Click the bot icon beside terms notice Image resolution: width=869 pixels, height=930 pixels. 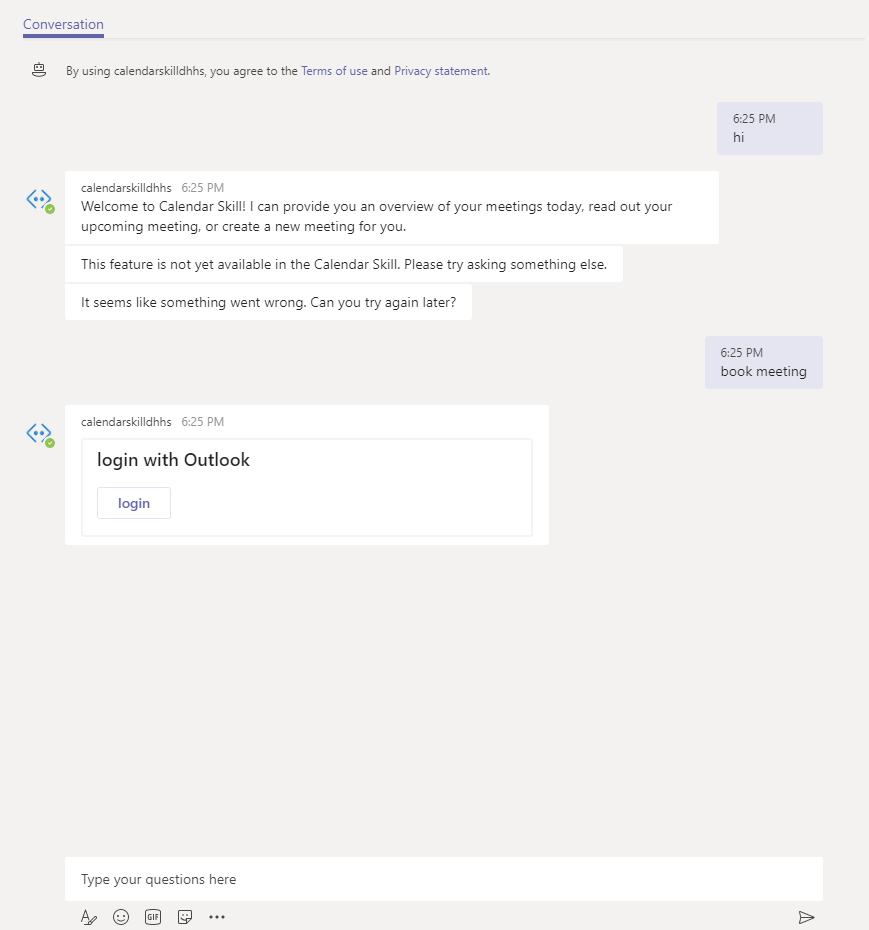coord(39,70)
